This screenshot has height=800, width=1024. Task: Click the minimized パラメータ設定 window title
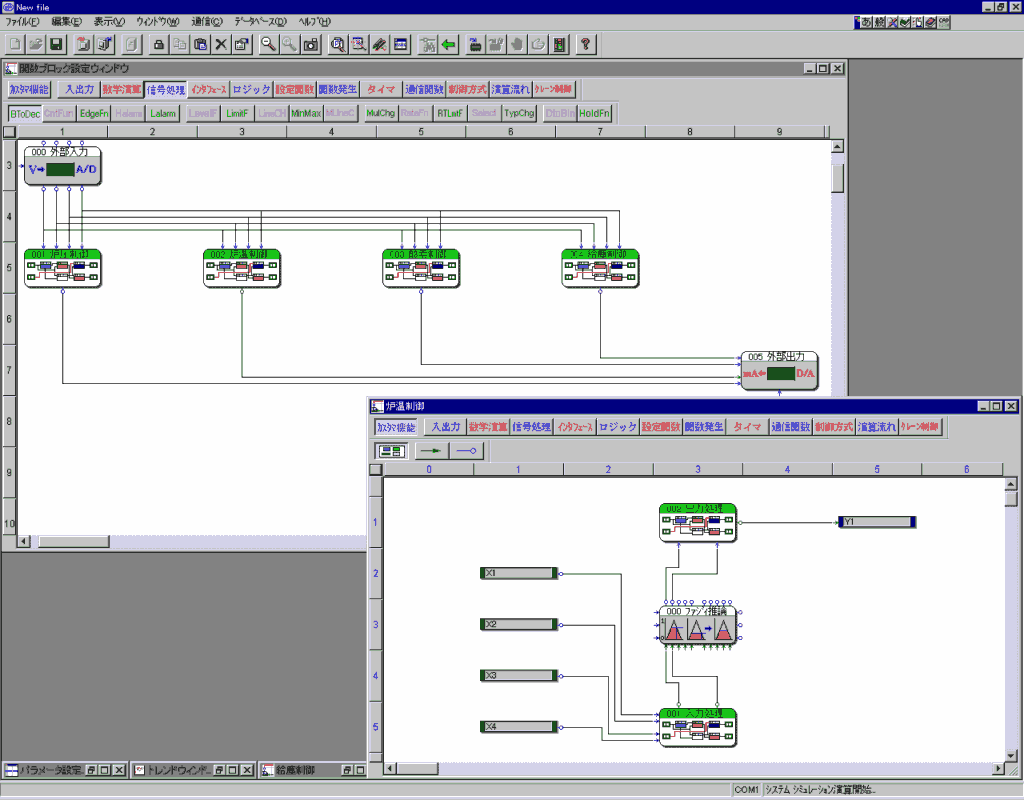tap(51, 771)
